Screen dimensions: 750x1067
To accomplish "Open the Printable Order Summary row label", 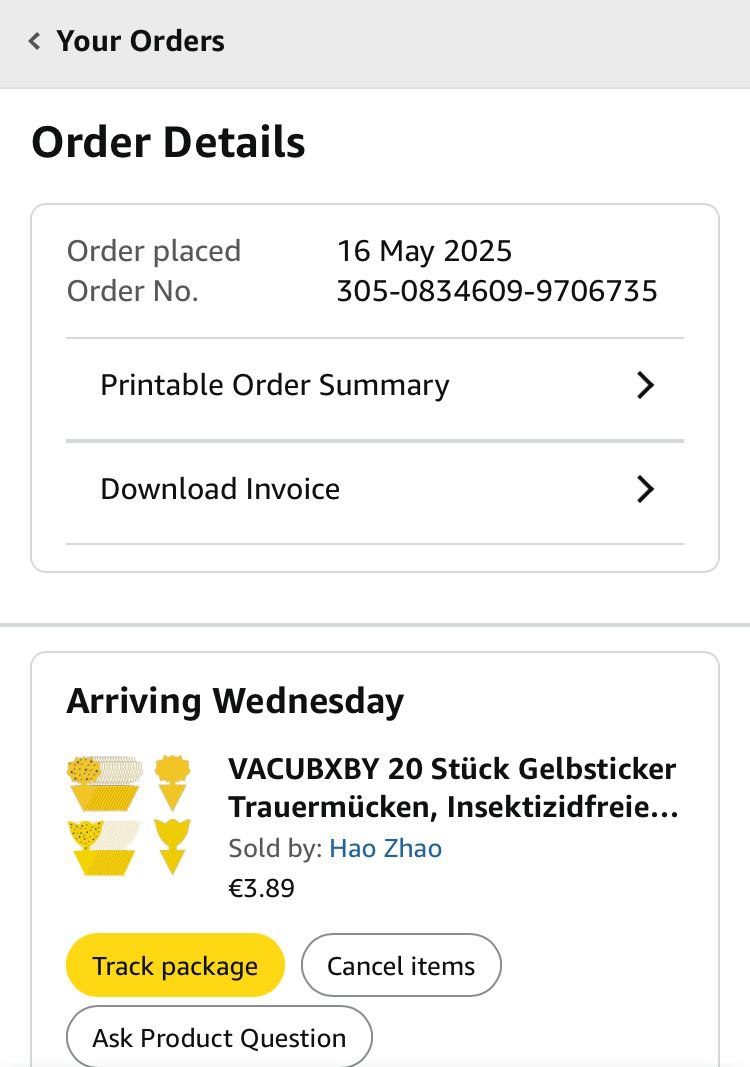I will click(274, 386).
